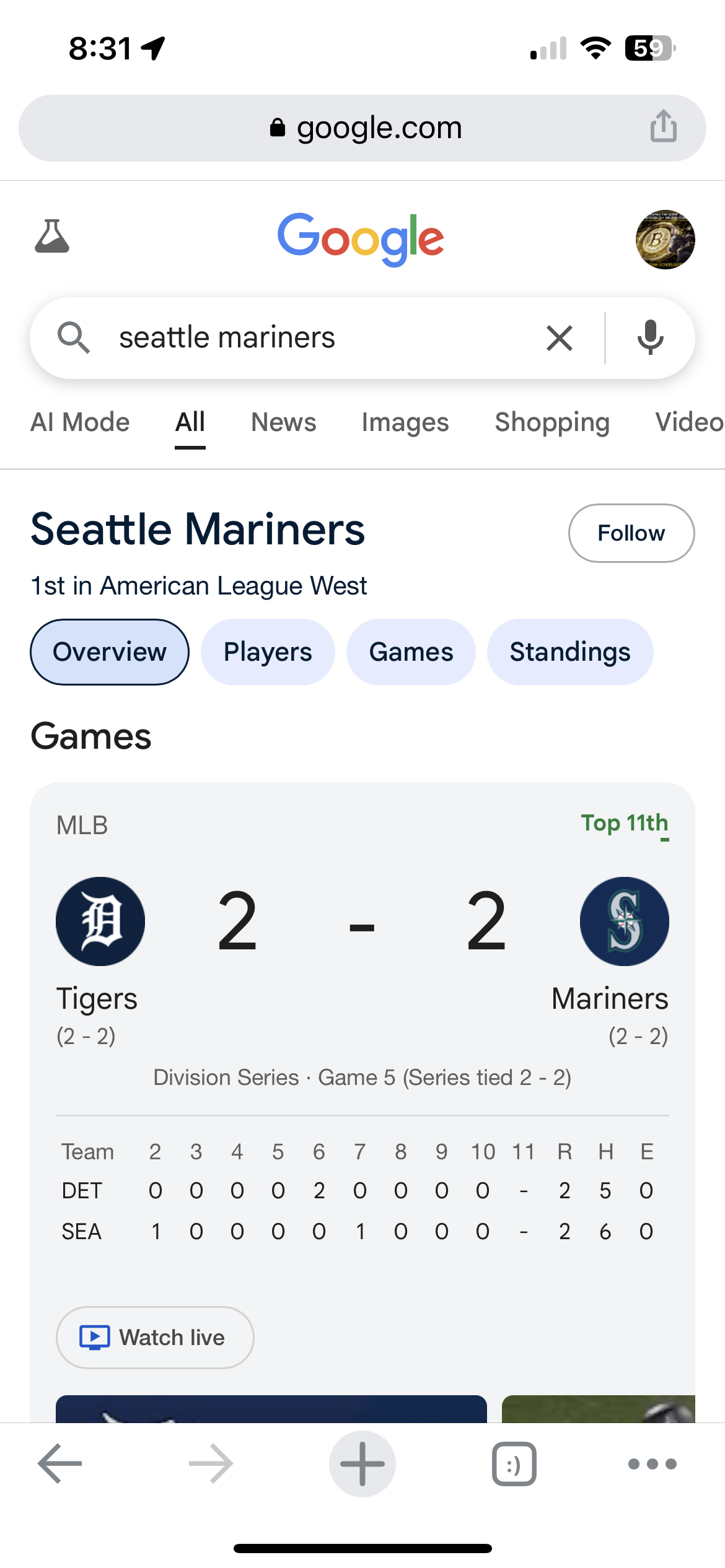725x1568 pixels.
Task: Open the browser three-dot menu
Action: tap(652, 1463)
